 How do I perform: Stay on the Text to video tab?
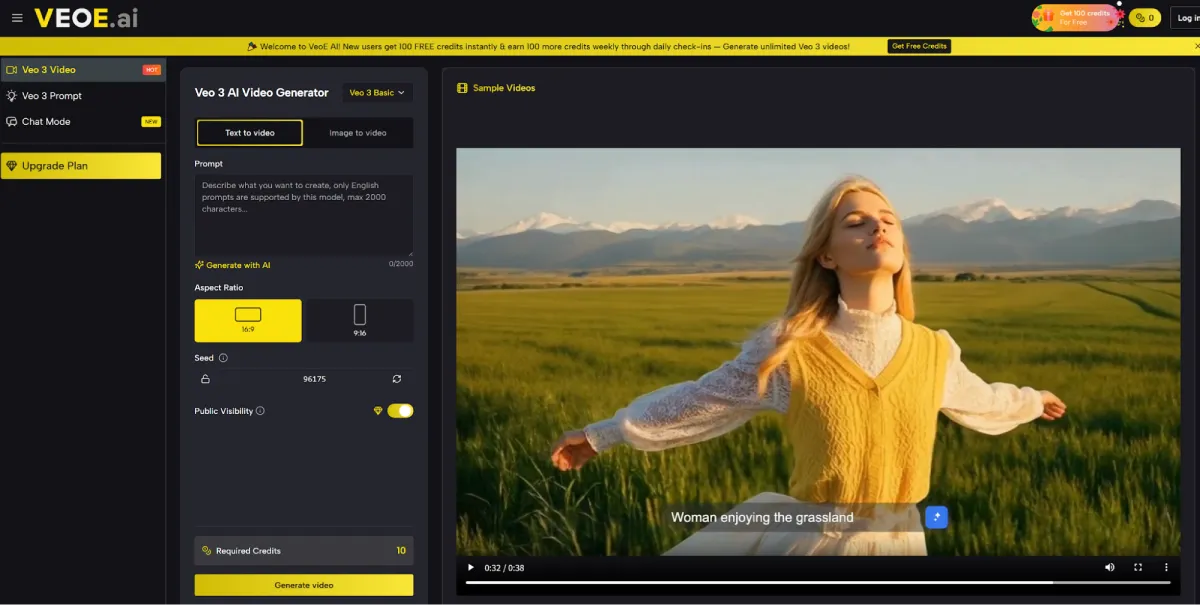(x=249, y=132)
